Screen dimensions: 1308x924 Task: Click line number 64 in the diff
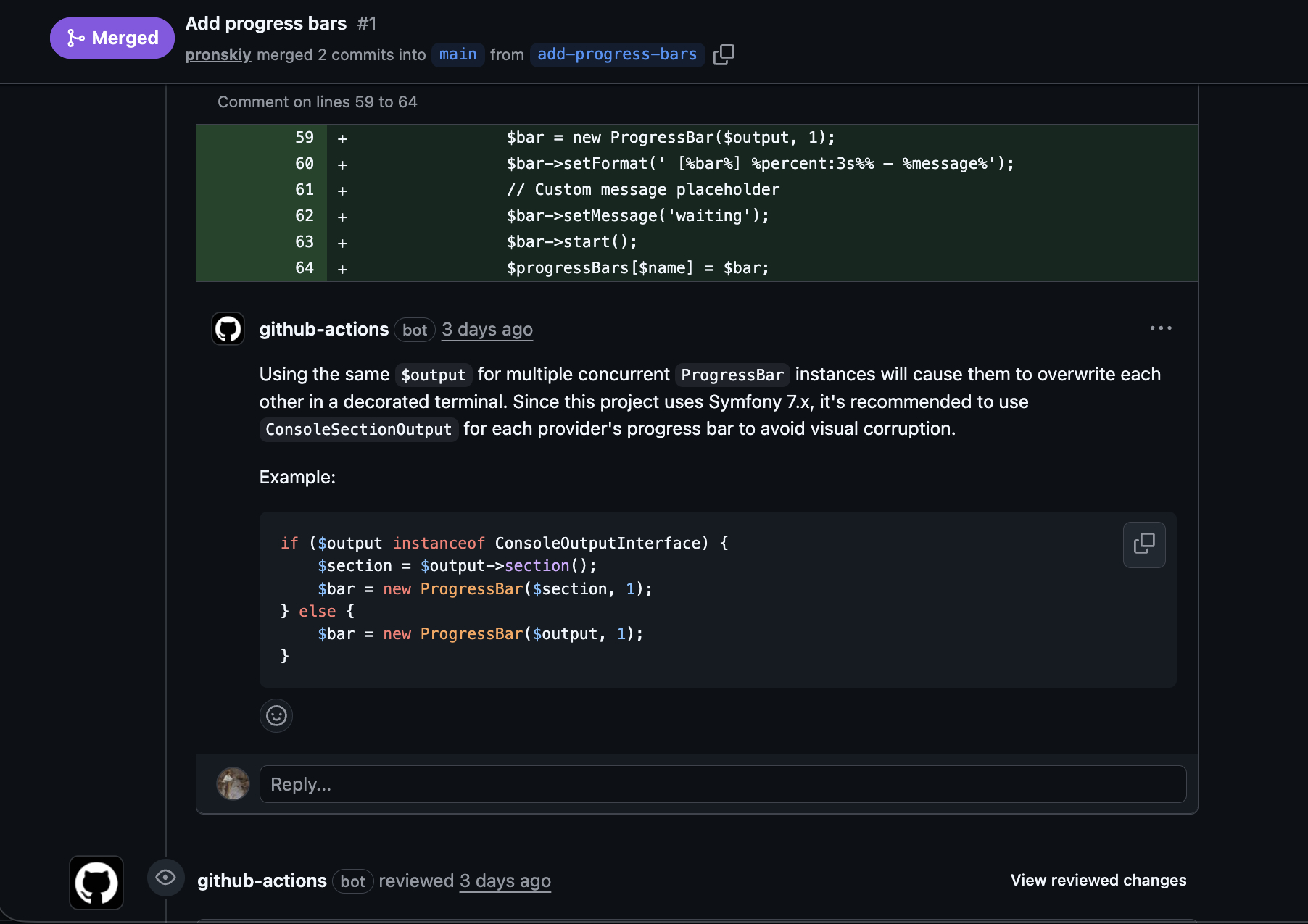point(305,268)
